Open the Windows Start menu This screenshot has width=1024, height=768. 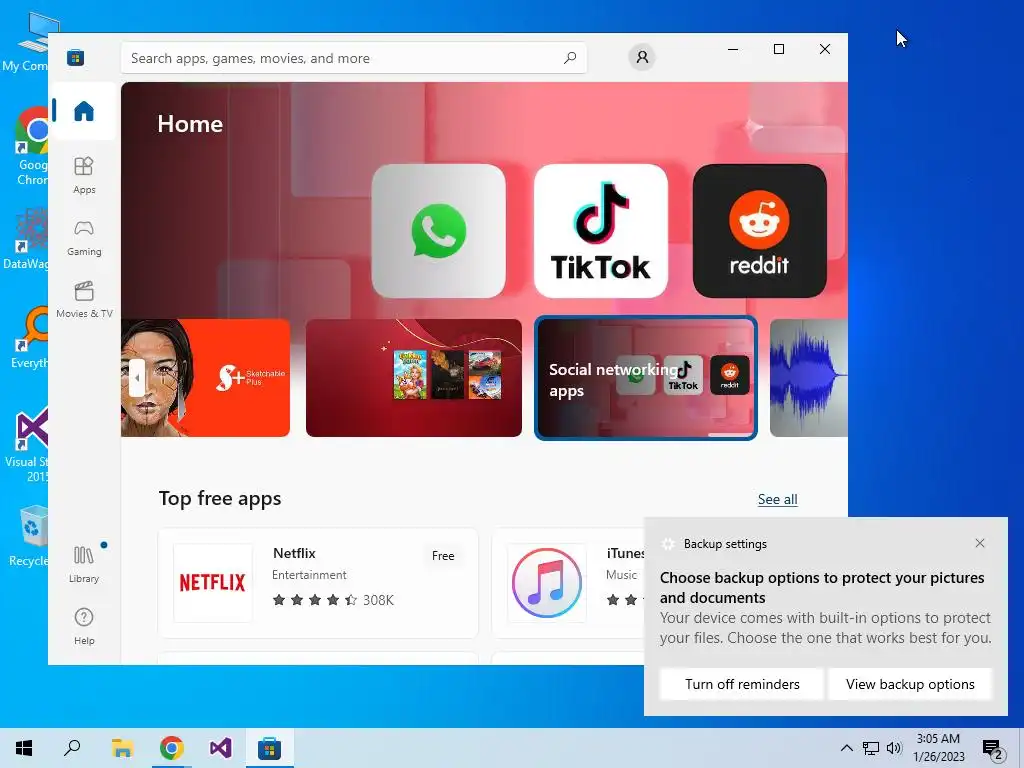coord(24,748)
